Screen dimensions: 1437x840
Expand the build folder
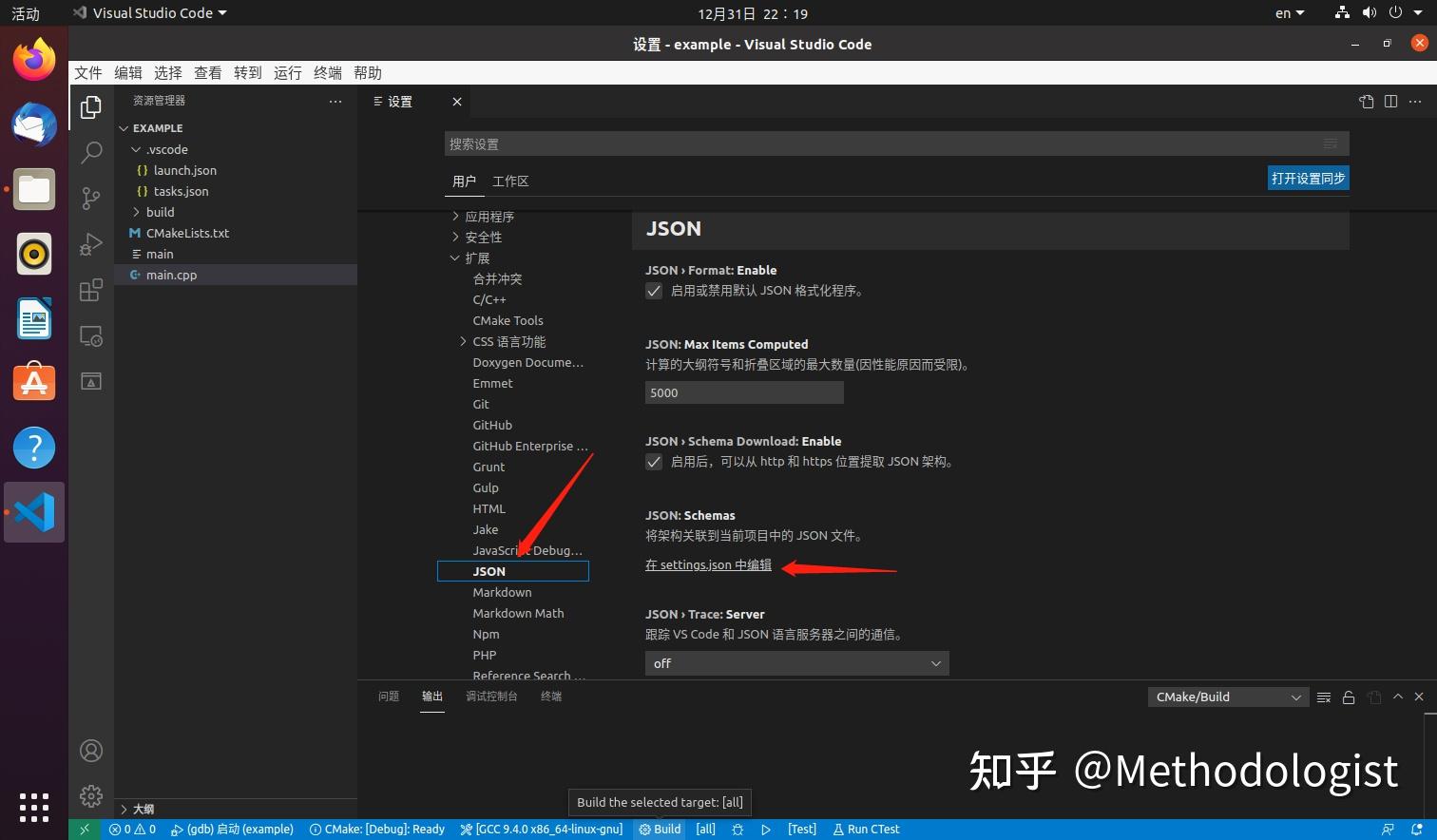point(136,212)
